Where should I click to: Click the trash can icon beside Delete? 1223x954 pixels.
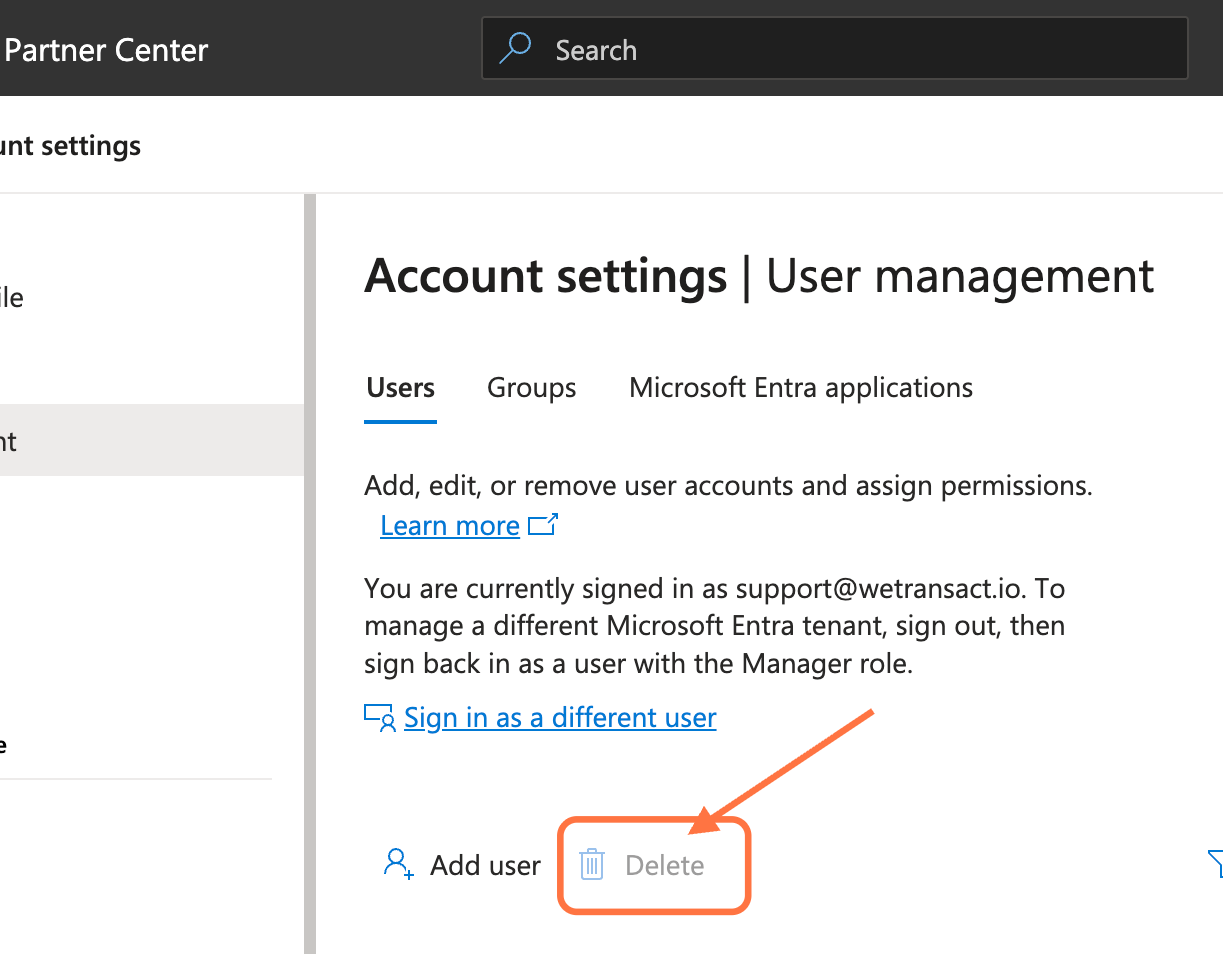click(592, 864)
